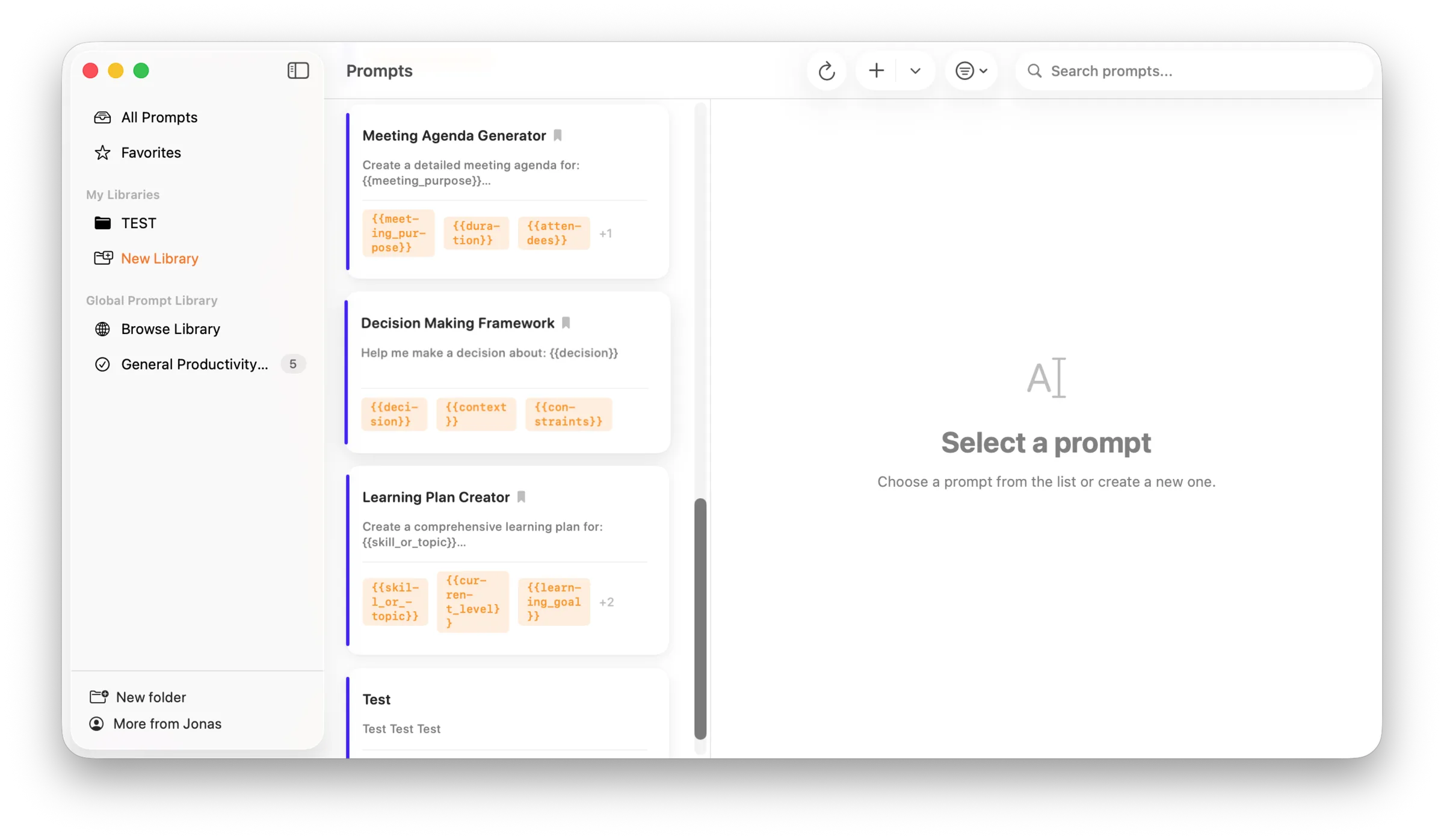Click the refresh prompts icon

click(827, 71)
